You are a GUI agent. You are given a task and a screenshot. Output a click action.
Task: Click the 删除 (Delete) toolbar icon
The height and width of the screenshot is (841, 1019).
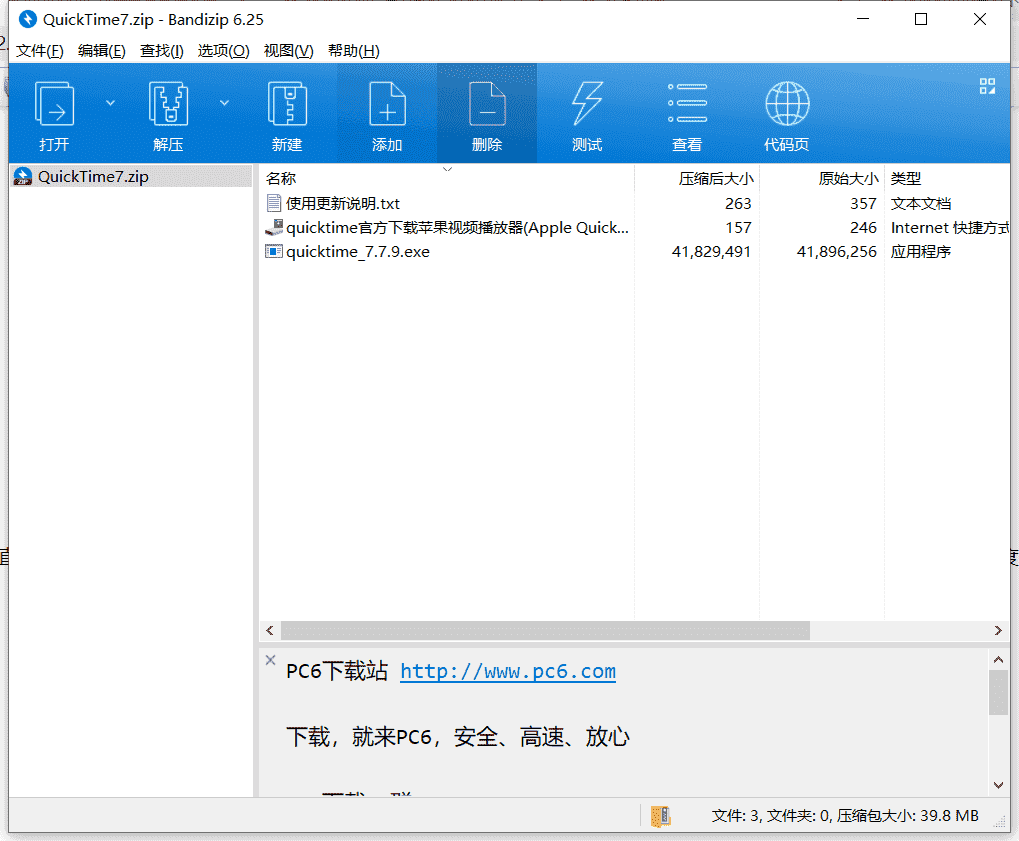487,104
